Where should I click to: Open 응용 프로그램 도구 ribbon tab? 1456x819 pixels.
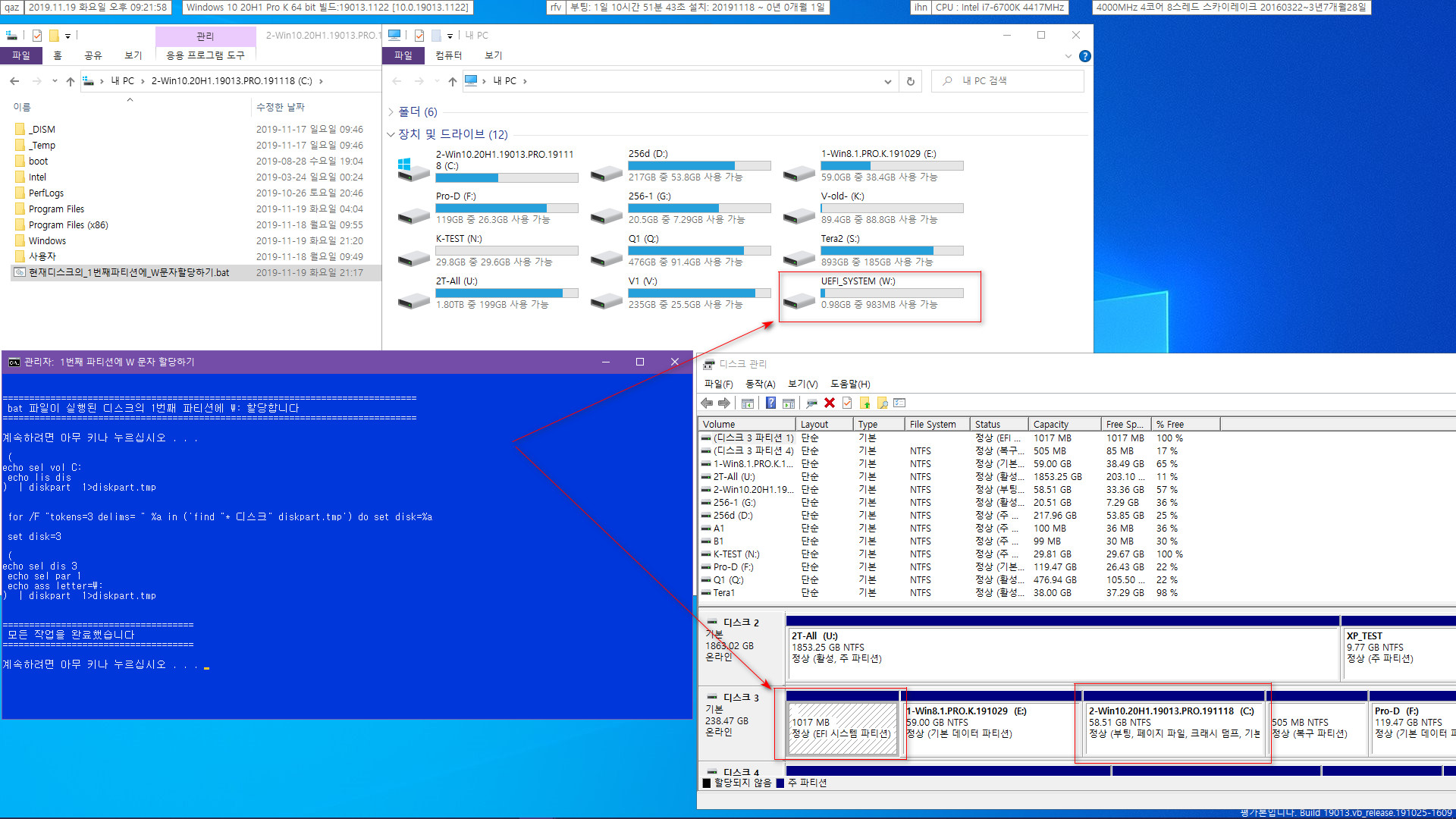pos(206,55)
